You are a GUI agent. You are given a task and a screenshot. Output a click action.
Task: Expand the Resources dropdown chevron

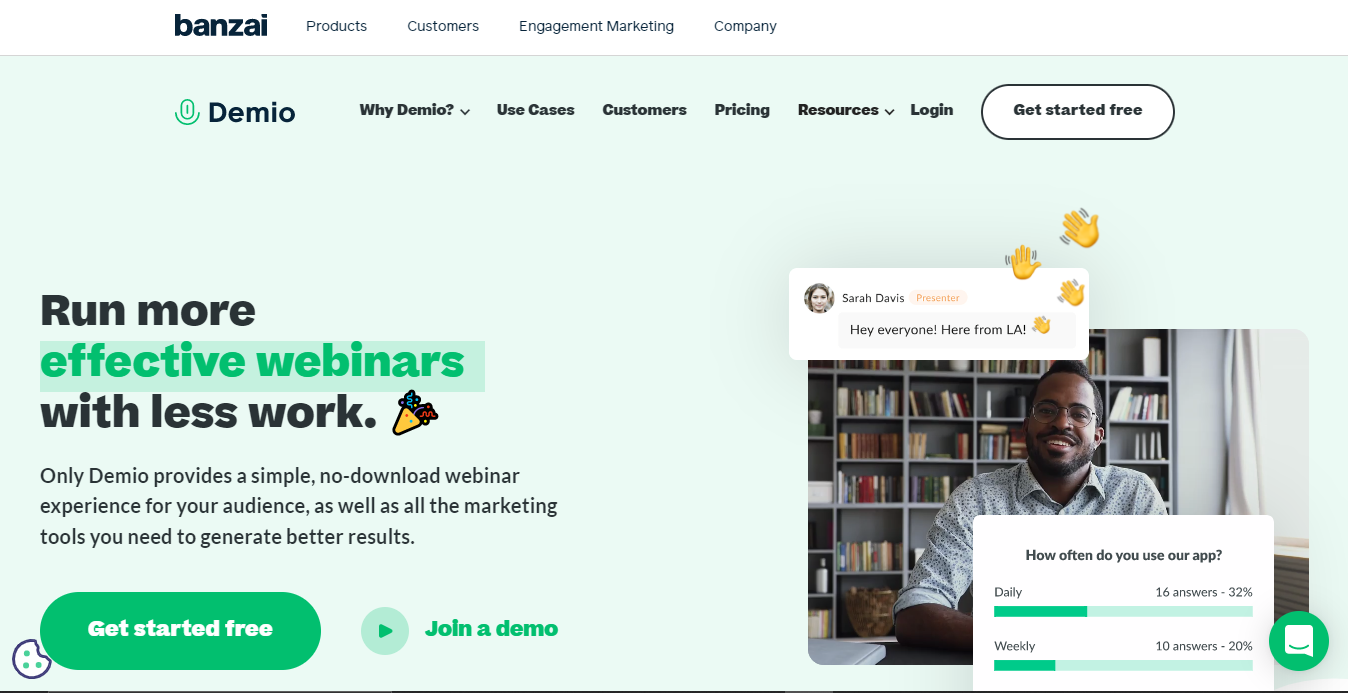tap(889, 112)
